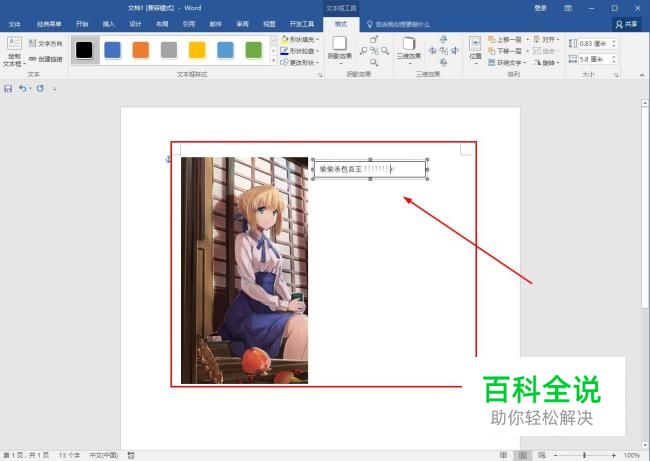
Task: Click the Tell Me search box
Action: [399, 24]
